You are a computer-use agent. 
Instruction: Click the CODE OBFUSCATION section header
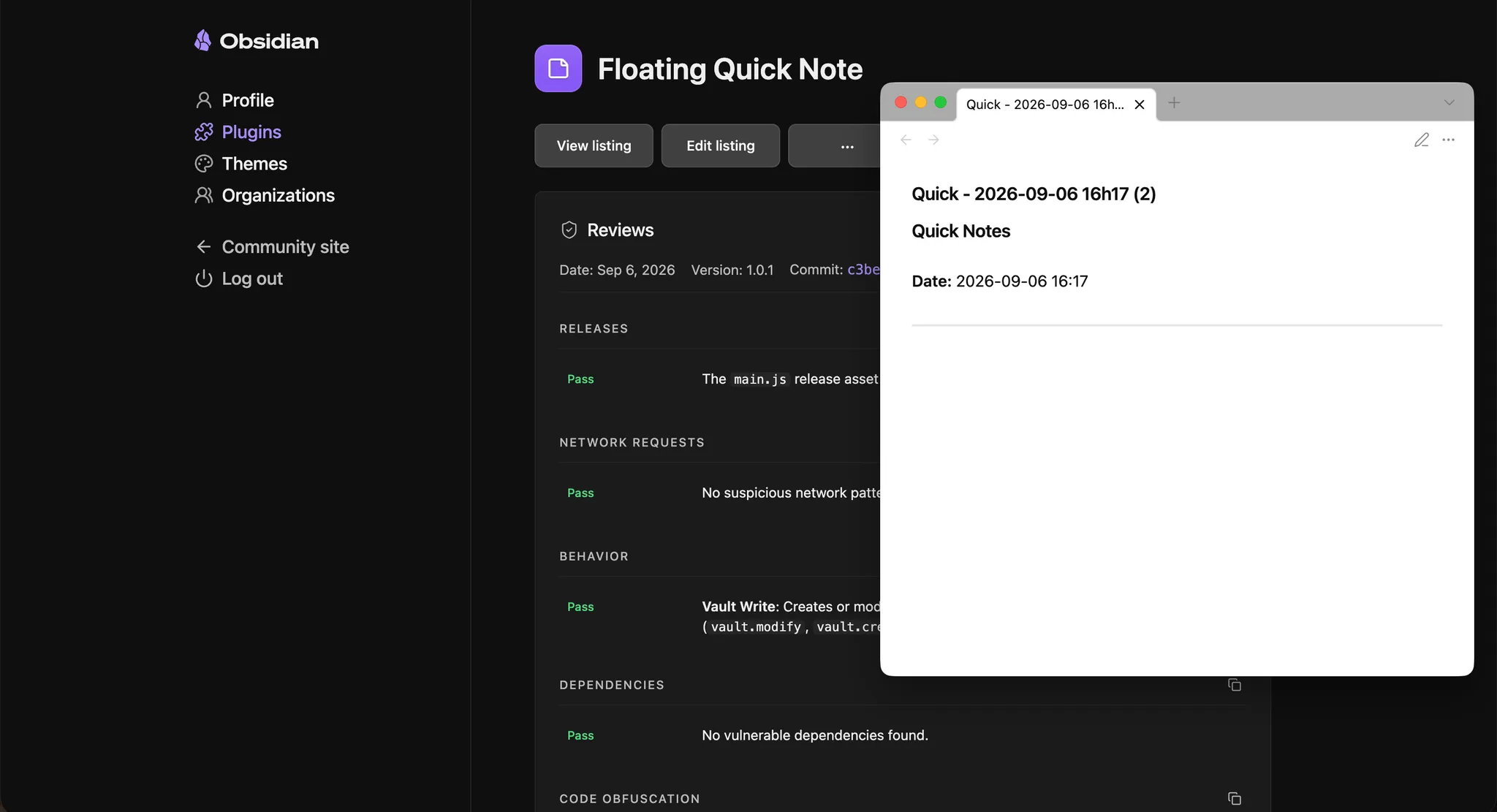(629, 800)
